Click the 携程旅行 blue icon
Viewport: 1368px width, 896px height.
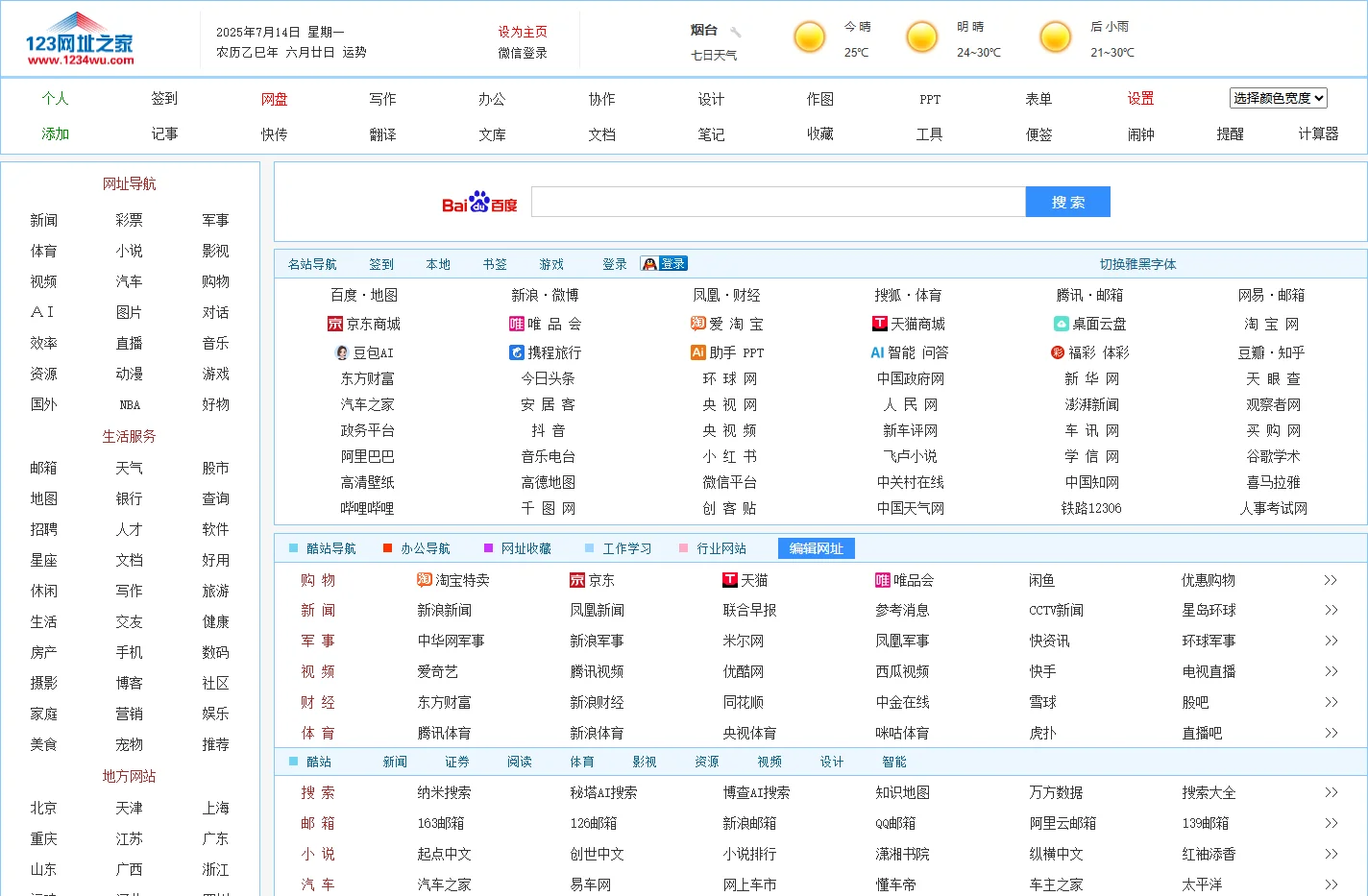(x=517, y=352)
